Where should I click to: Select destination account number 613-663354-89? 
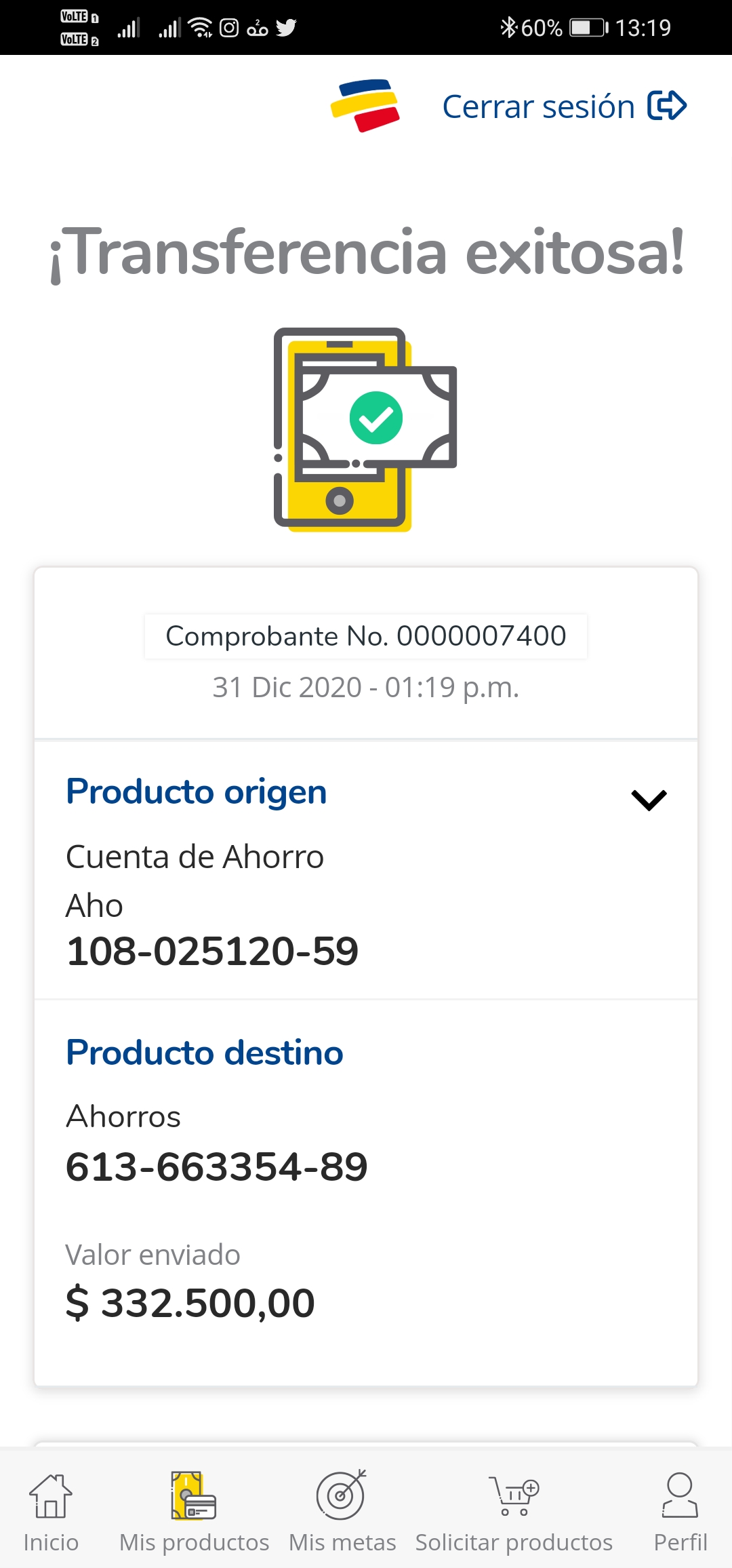pos(217,1167)
